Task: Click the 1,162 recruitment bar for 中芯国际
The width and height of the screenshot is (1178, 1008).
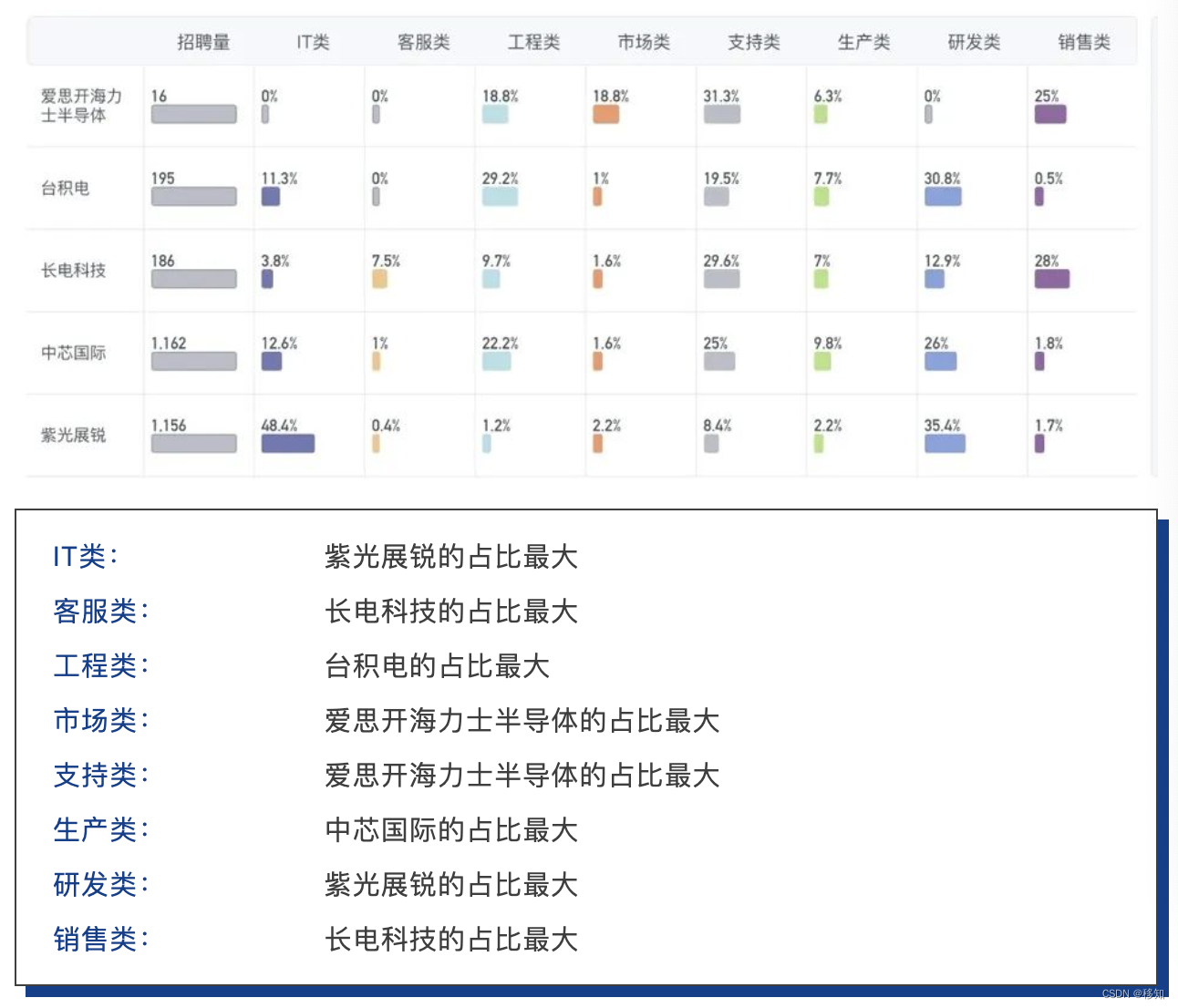Action: click(193, 361)
